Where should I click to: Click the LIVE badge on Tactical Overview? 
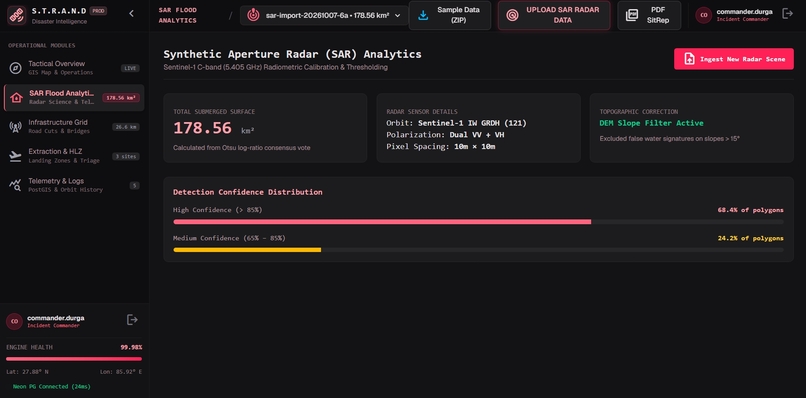pyautogui.click(x=130, y=68)
